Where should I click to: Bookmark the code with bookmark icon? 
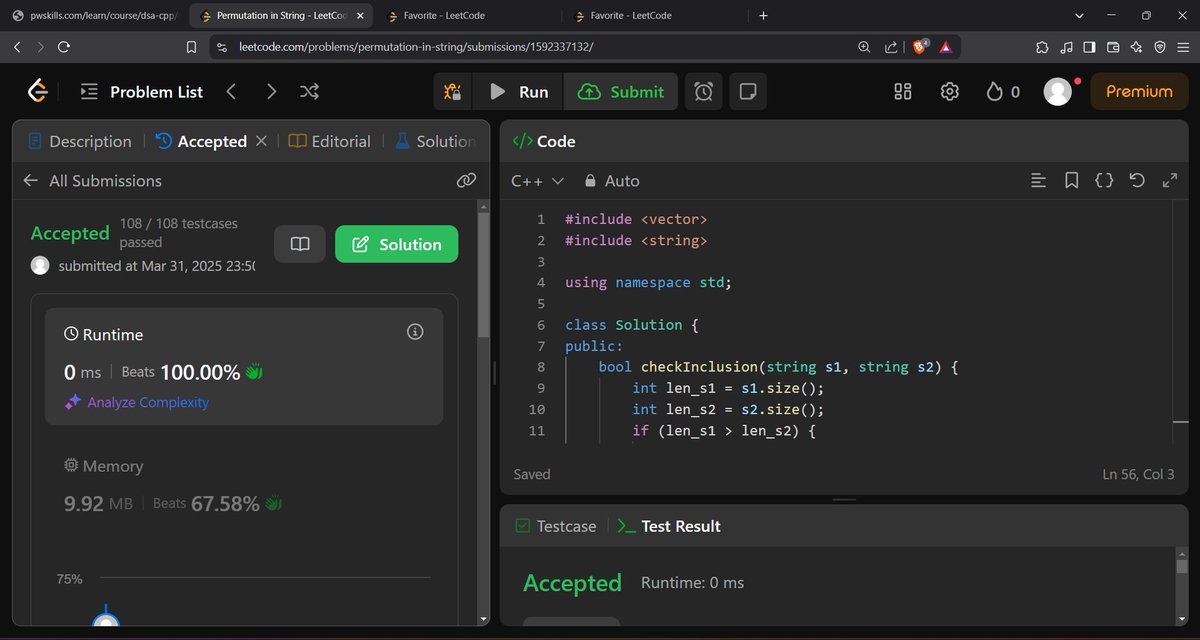pos(1071,181)
